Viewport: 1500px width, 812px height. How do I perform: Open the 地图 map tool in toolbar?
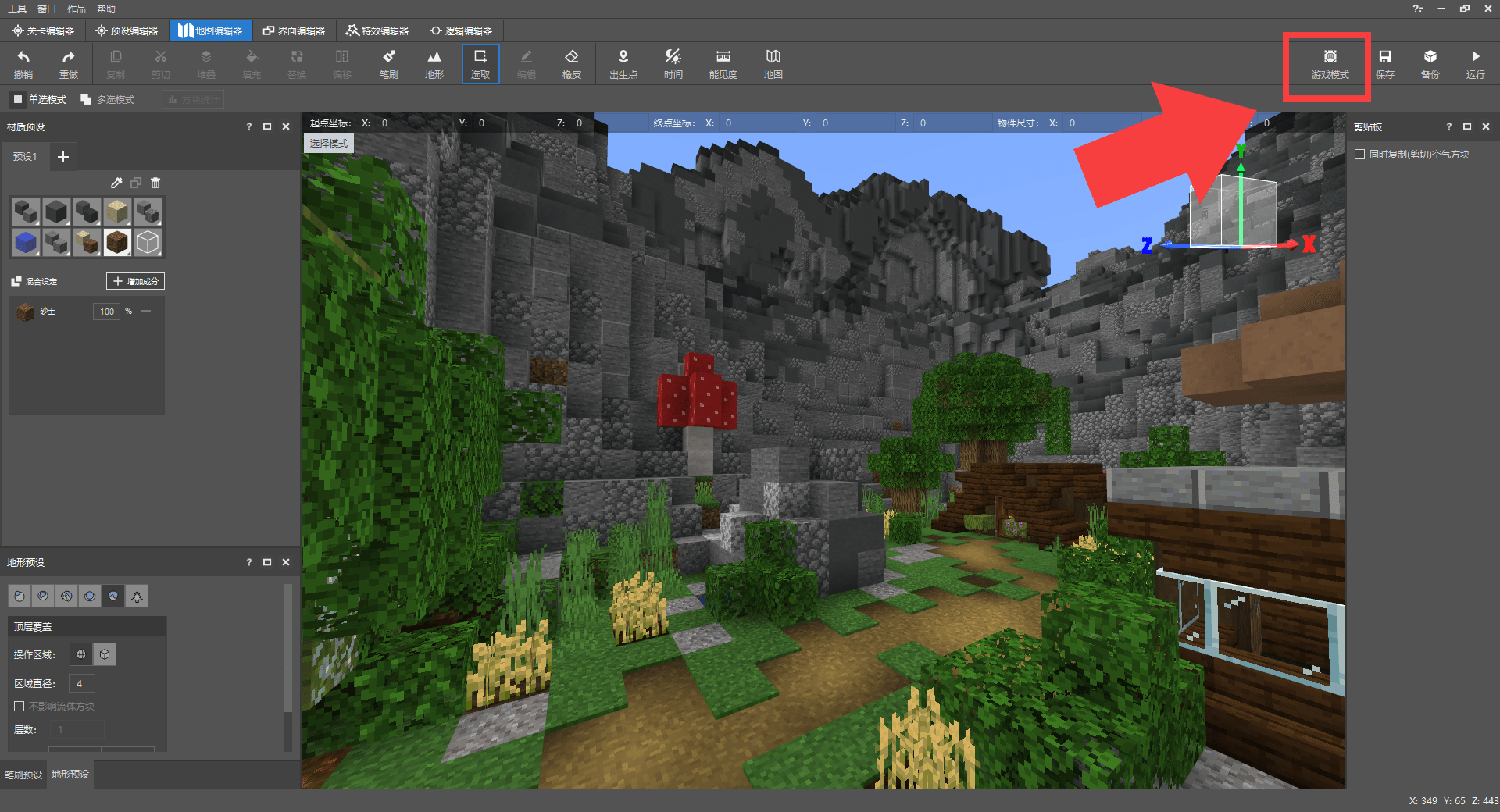click(x=773, y=64)
